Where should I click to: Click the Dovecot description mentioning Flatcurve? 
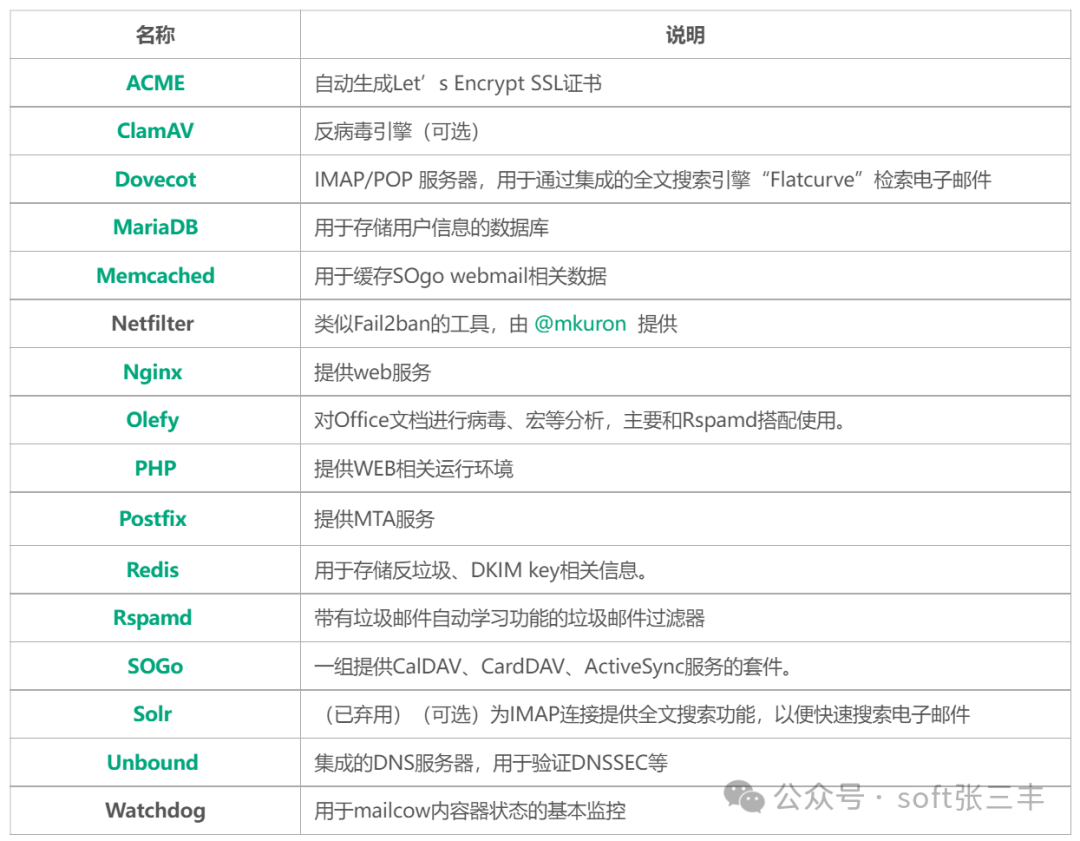(652, 180)
